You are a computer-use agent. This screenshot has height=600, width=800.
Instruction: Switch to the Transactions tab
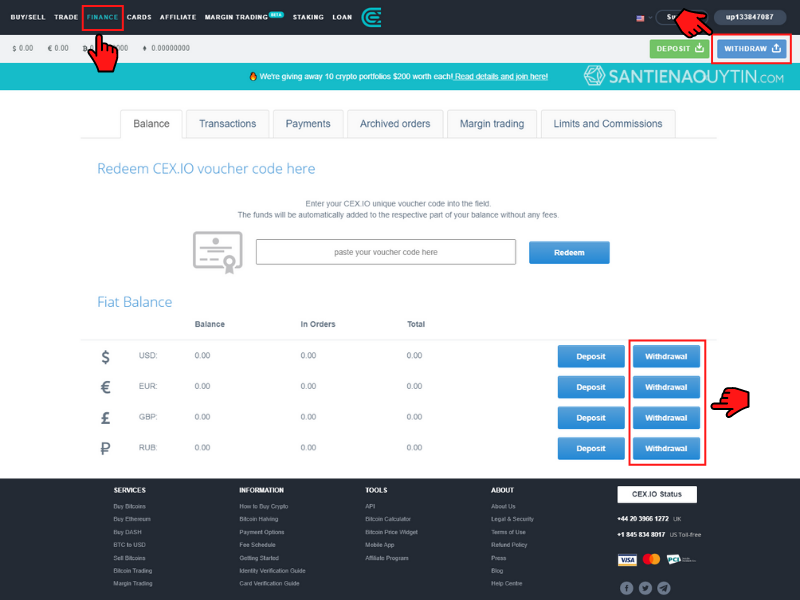(228, 124)
